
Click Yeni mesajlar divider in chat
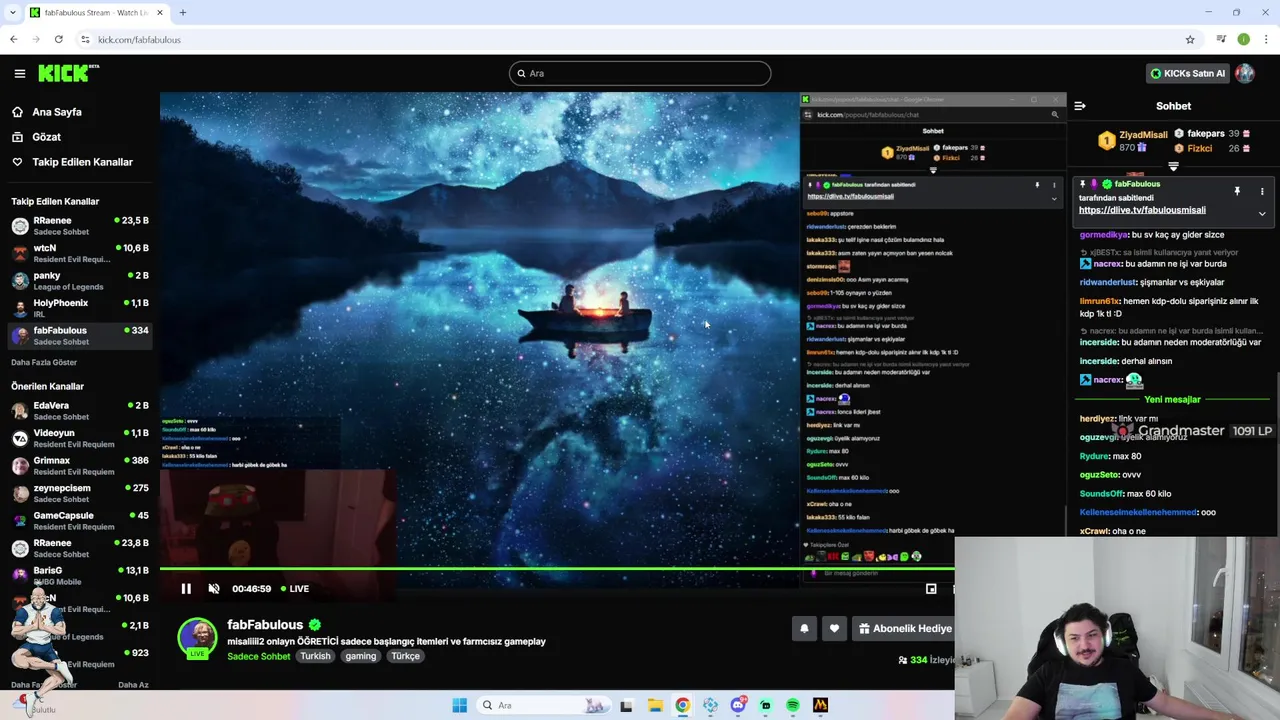[x=1172, y=400]
